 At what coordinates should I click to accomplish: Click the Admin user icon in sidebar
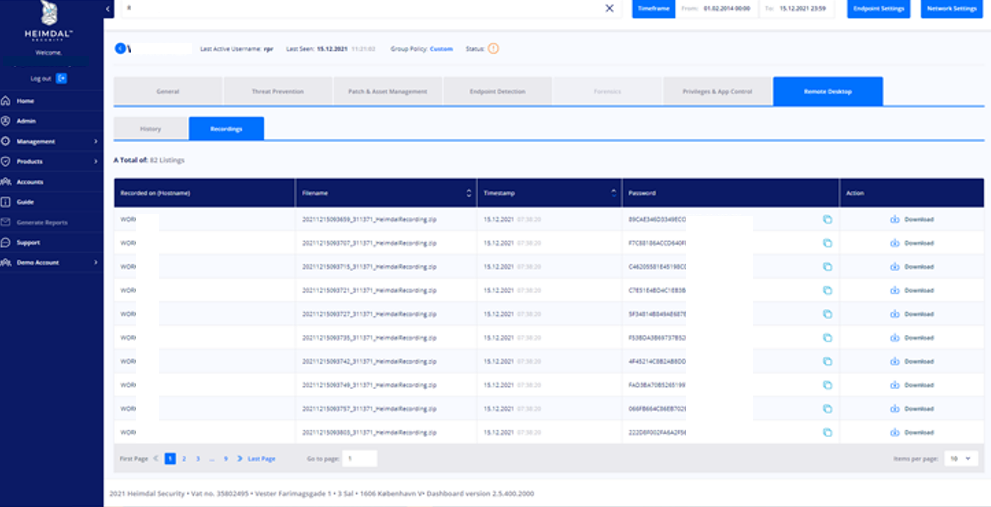click(x=6, y=121)
